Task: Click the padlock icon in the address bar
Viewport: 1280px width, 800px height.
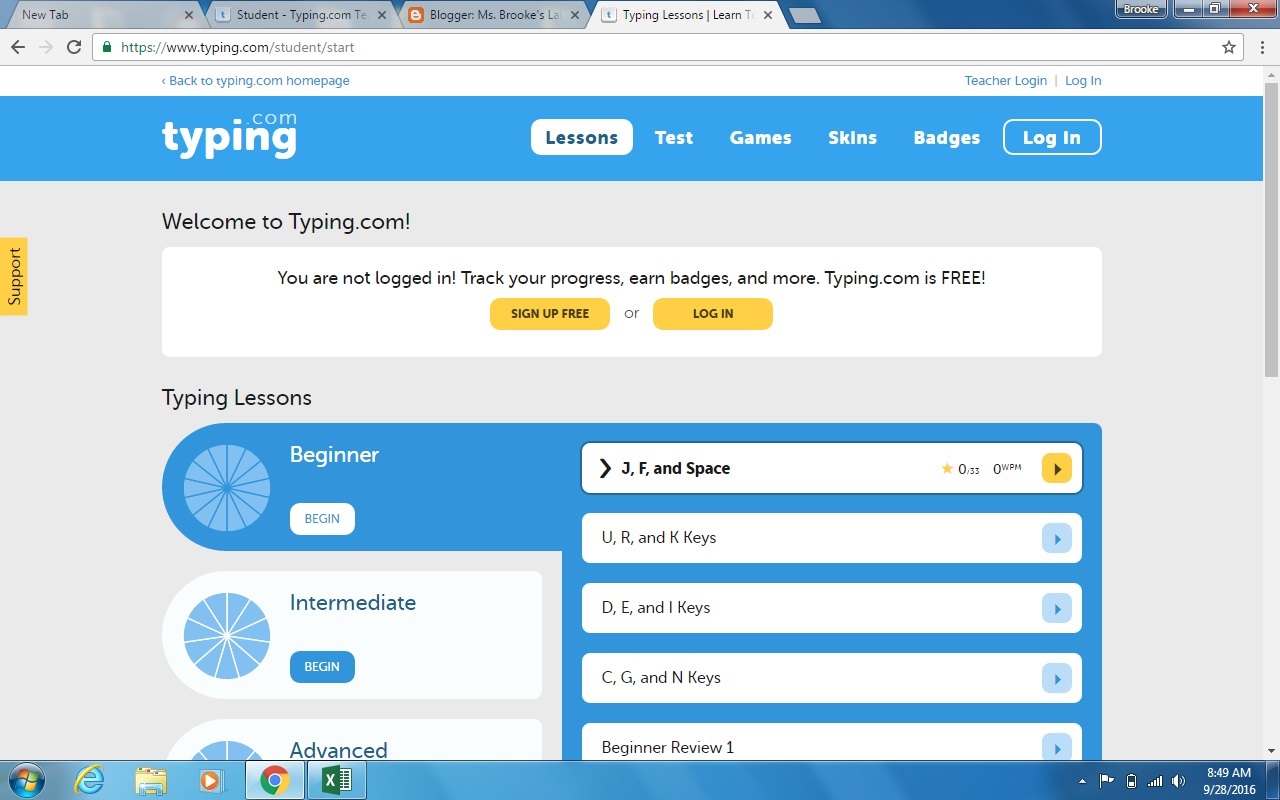Action: (x=106, y=46)
